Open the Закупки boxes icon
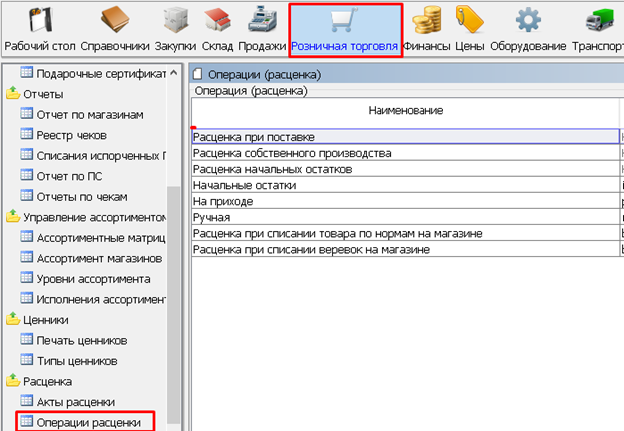This screenshot has width=624, height=431. [x=178, y=21]
